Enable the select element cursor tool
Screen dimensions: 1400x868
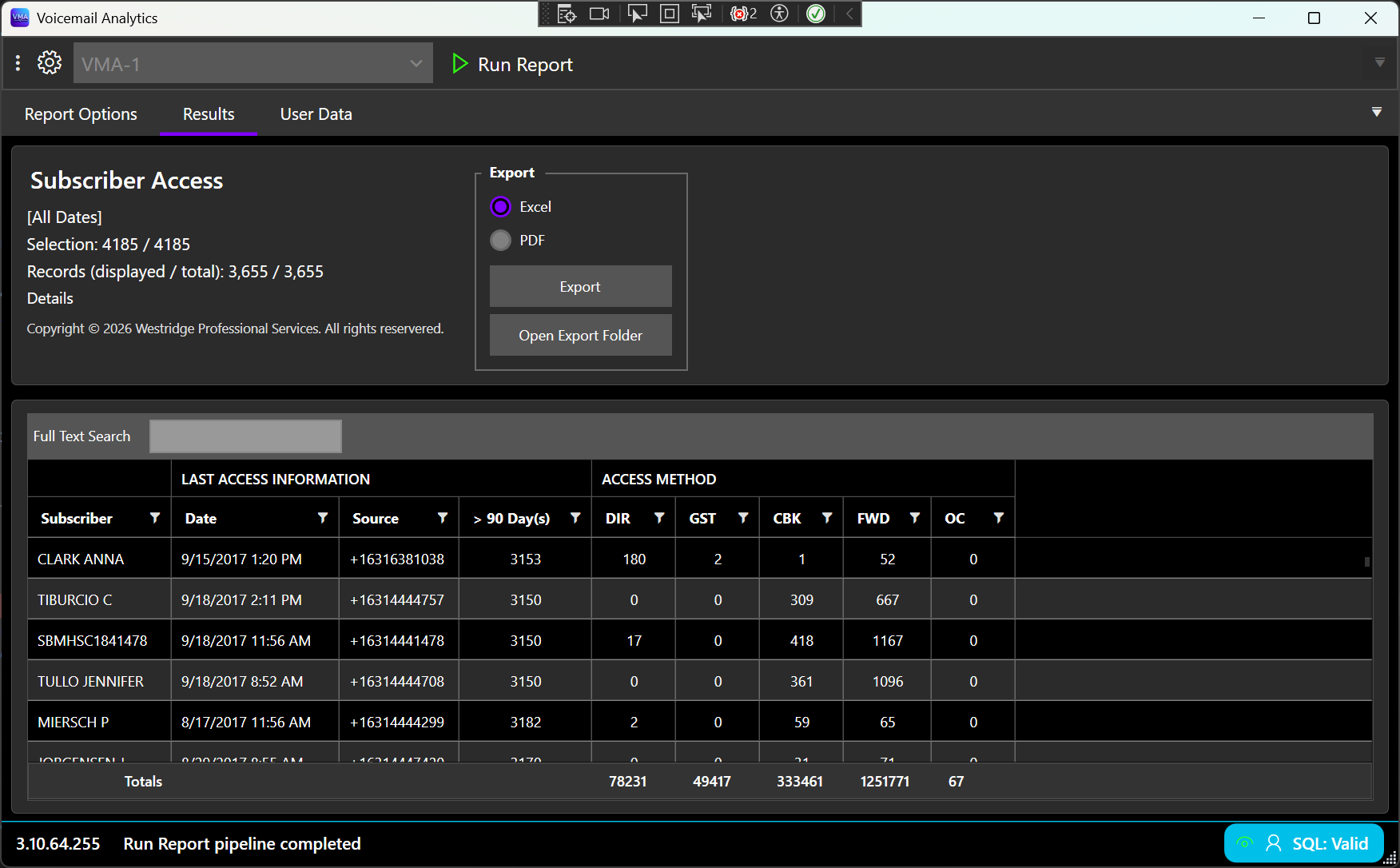tap(637, 14)
